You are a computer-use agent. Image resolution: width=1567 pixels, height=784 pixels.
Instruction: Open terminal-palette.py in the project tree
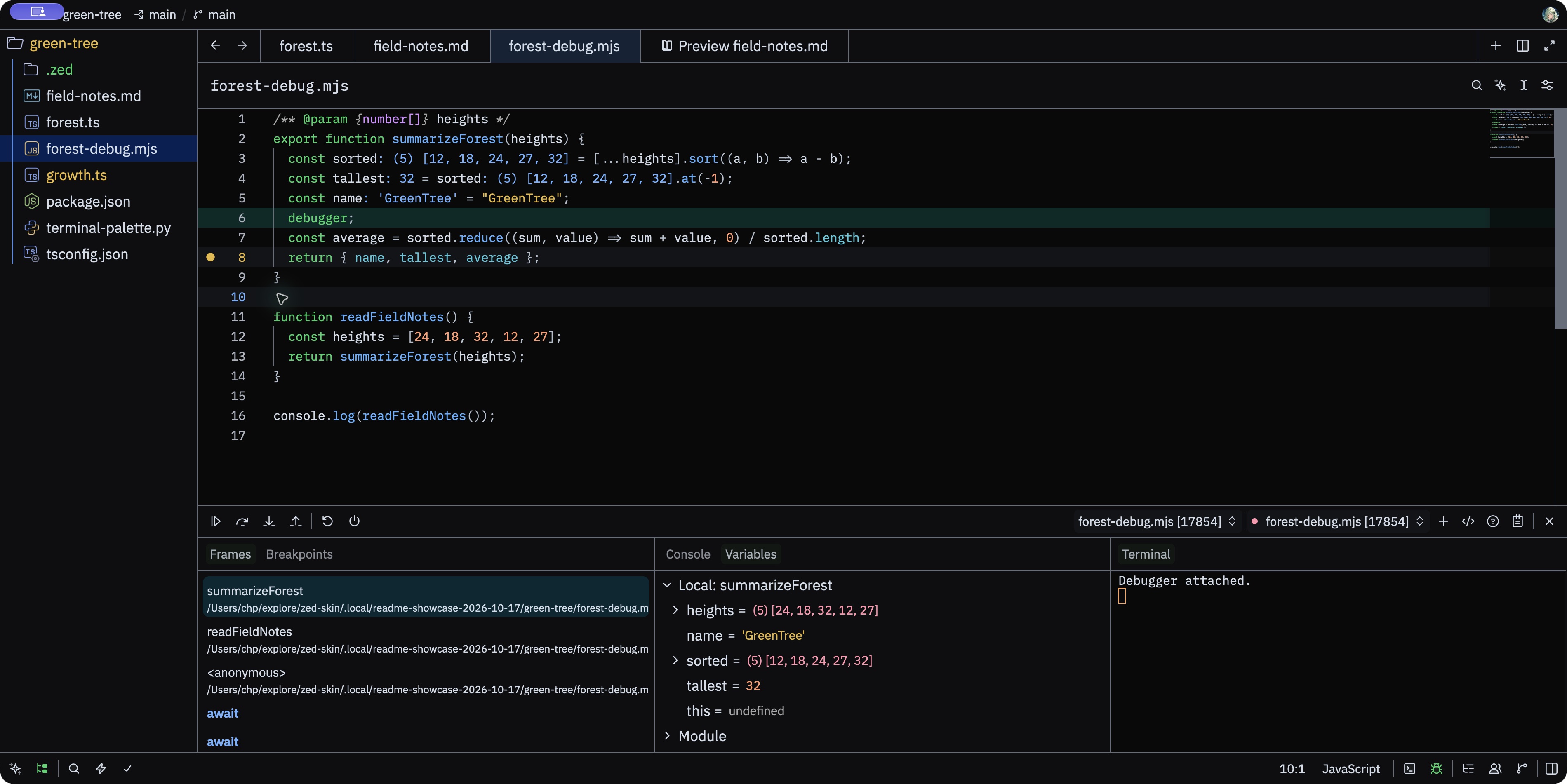tap(99, 228)
